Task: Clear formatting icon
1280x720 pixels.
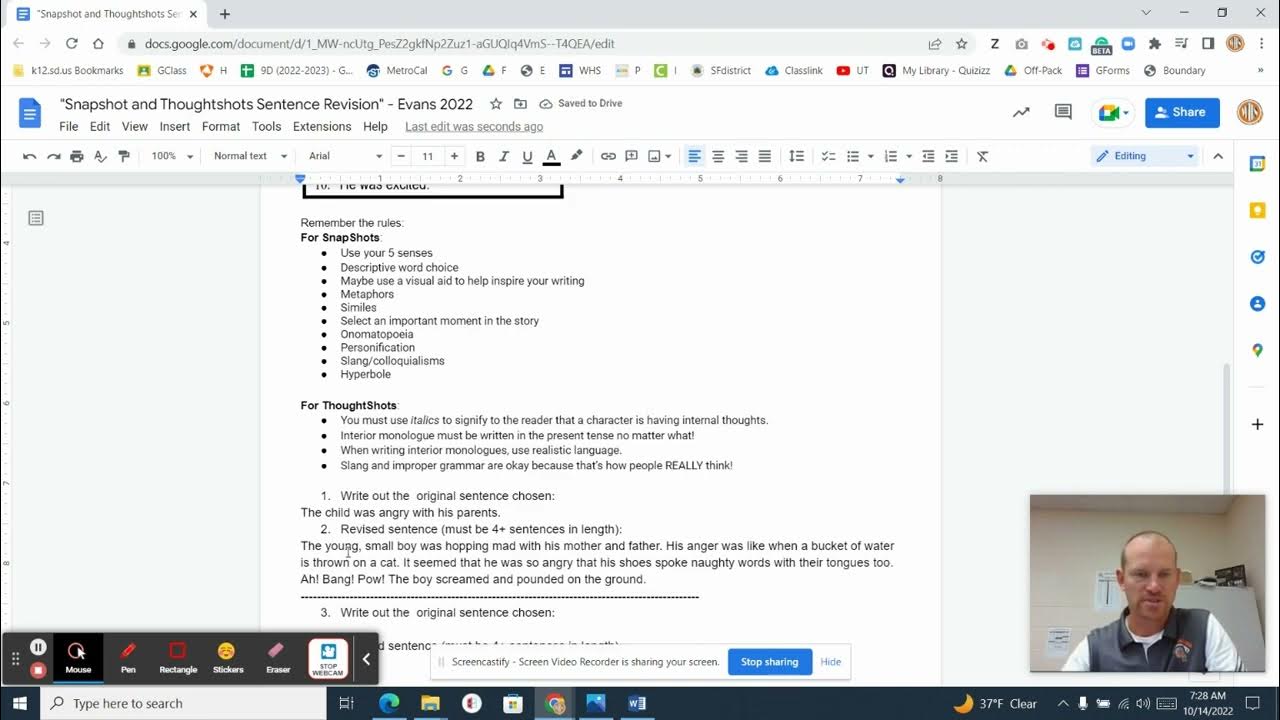Action: tap(982, 156)
